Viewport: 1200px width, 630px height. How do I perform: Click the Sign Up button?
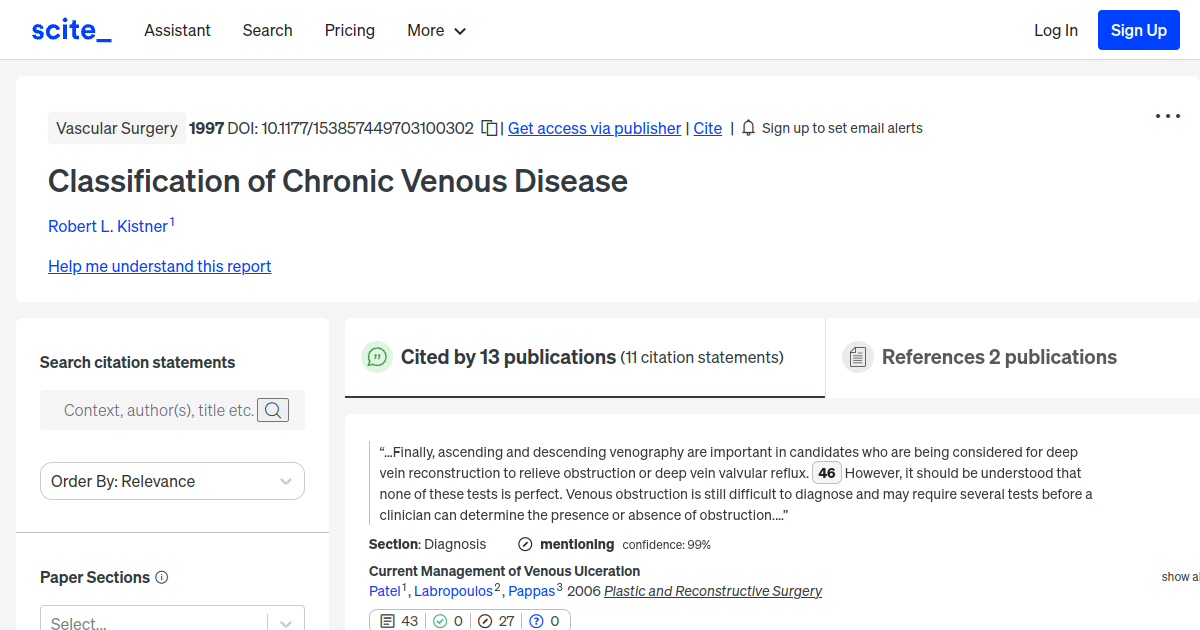point(1138,30)
